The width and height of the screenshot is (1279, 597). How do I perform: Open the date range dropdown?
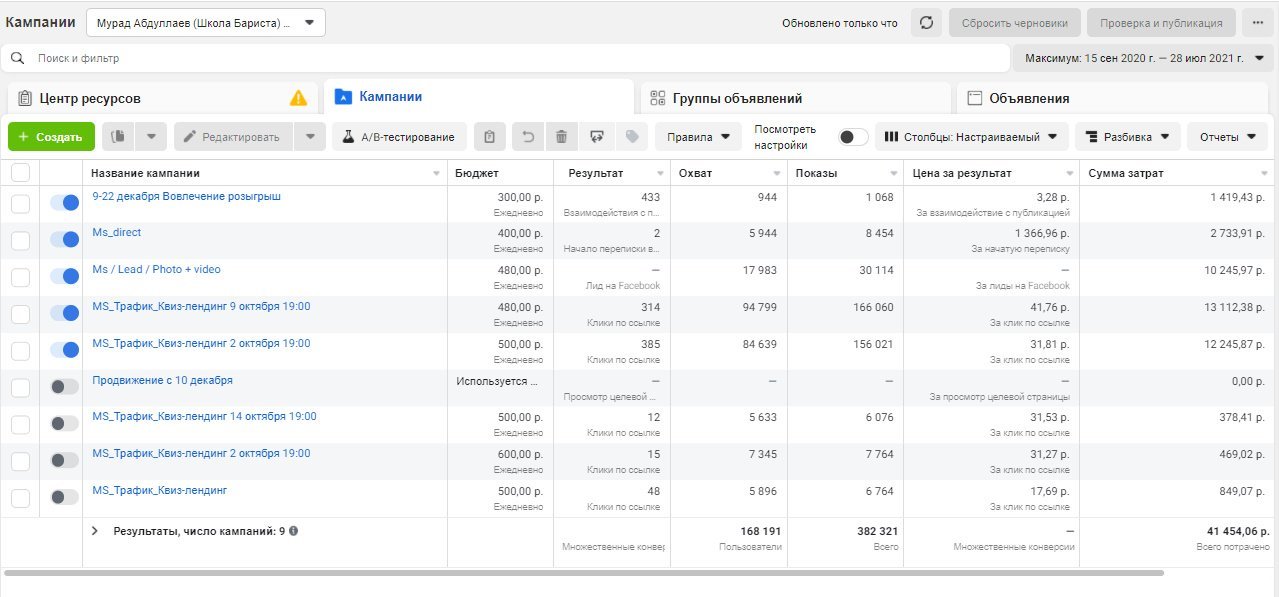[x=1144, y=58]
